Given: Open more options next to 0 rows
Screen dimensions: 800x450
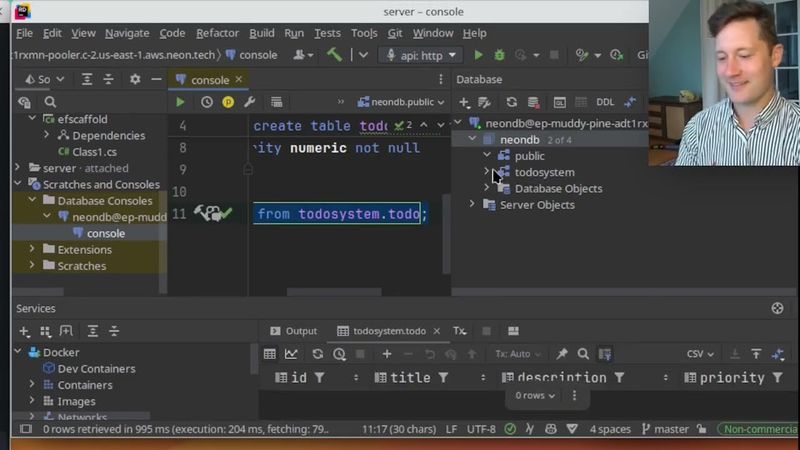Looking at the screenshot, I should [x=574, y=395].
